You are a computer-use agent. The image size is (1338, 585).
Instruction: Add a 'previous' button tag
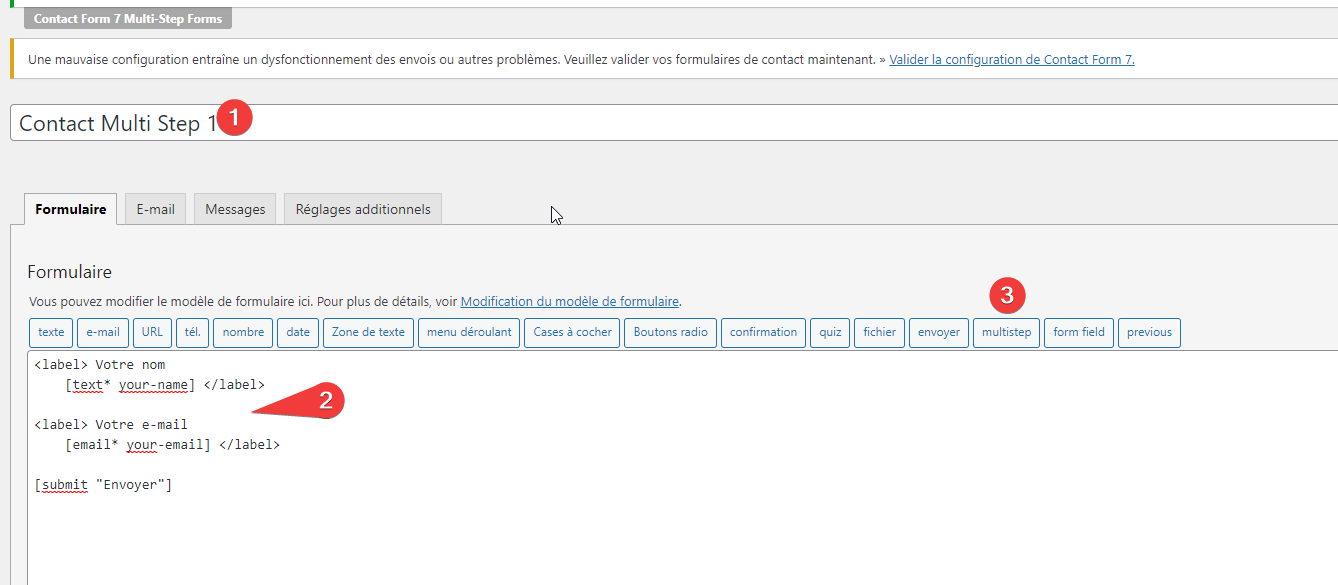[x=1149, y=332]
